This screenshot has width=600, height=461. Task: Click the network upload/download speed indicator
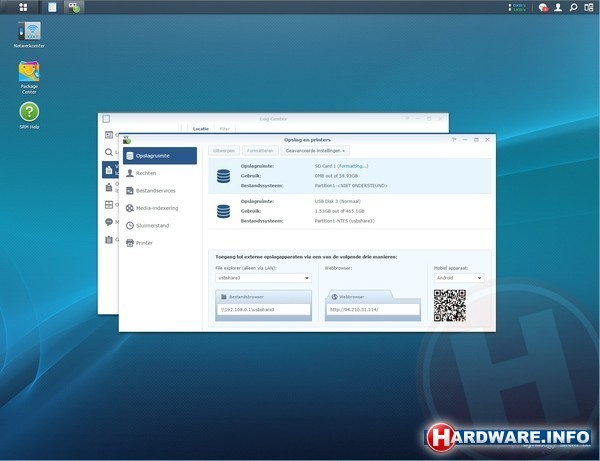(x=517, y=7)
